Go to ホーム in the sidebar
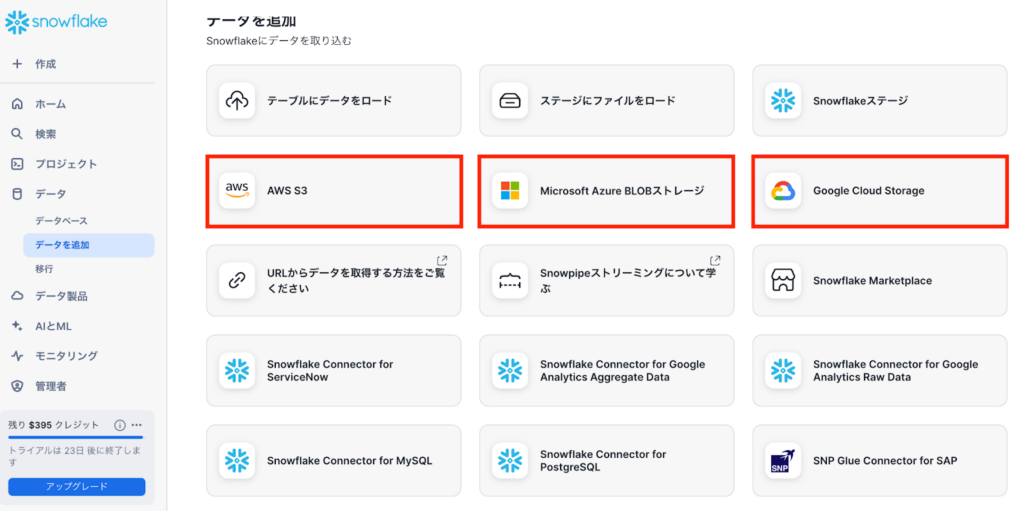1024x511 pixels. (x=50, y=104)
